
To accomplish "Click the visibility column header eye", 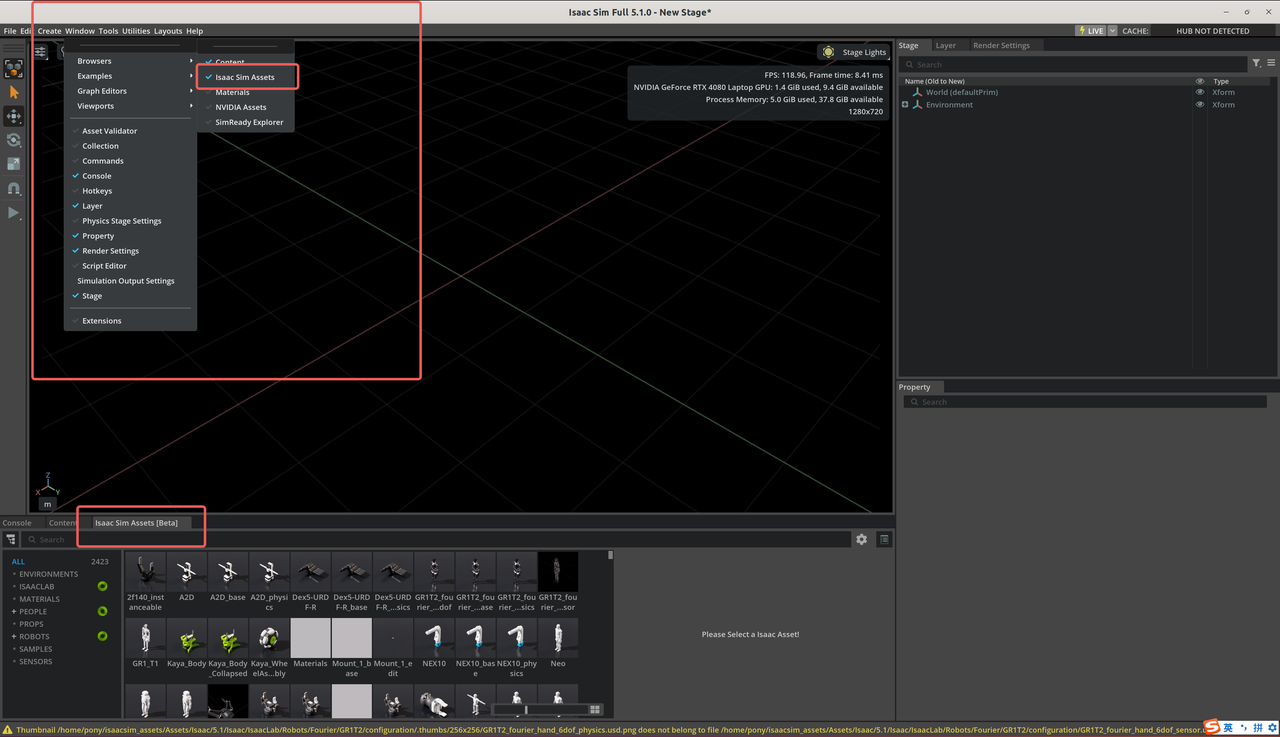I will tap(1200, 81).
